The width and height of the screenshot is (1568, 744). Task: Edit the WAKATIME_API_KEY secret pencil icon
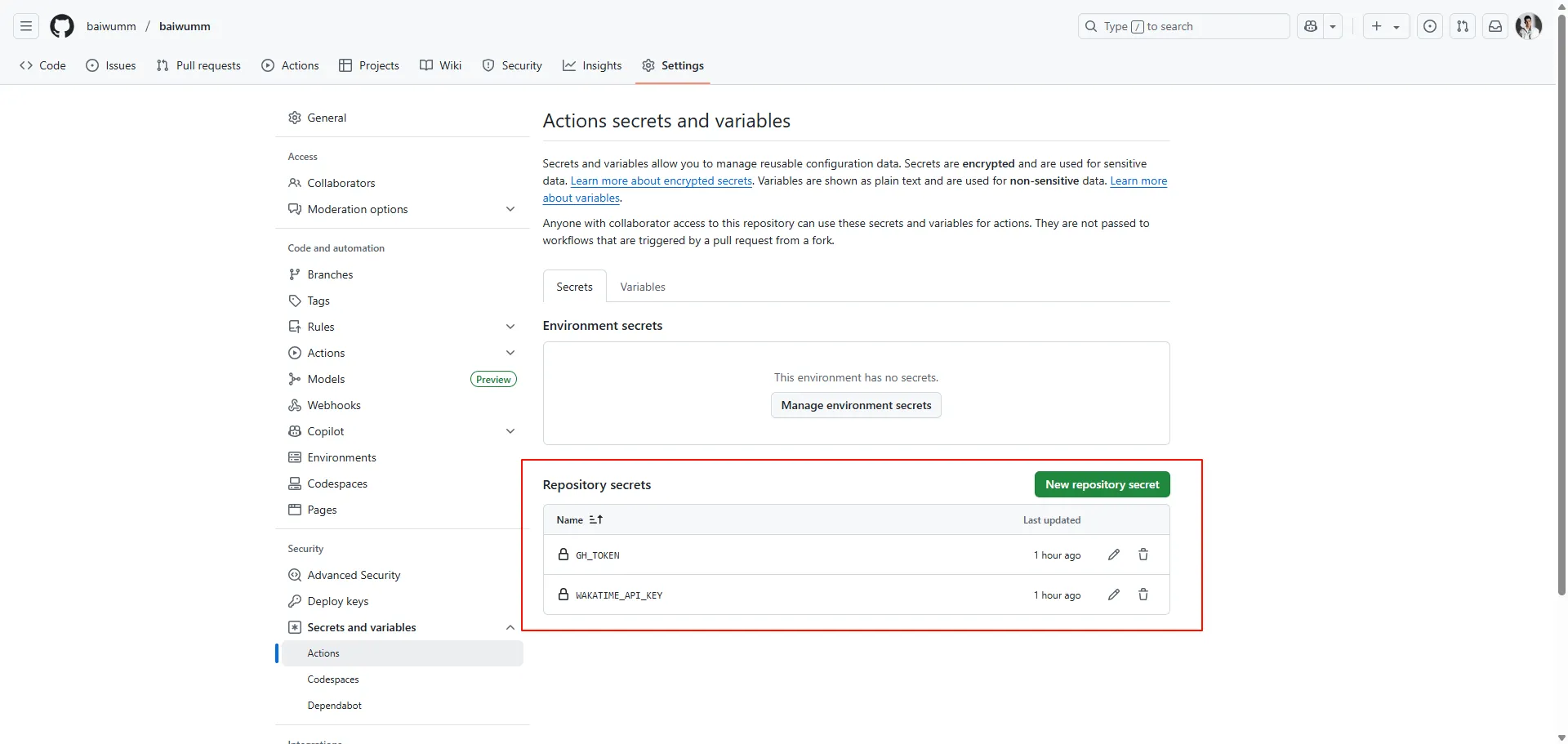[x=1114, y=595]
